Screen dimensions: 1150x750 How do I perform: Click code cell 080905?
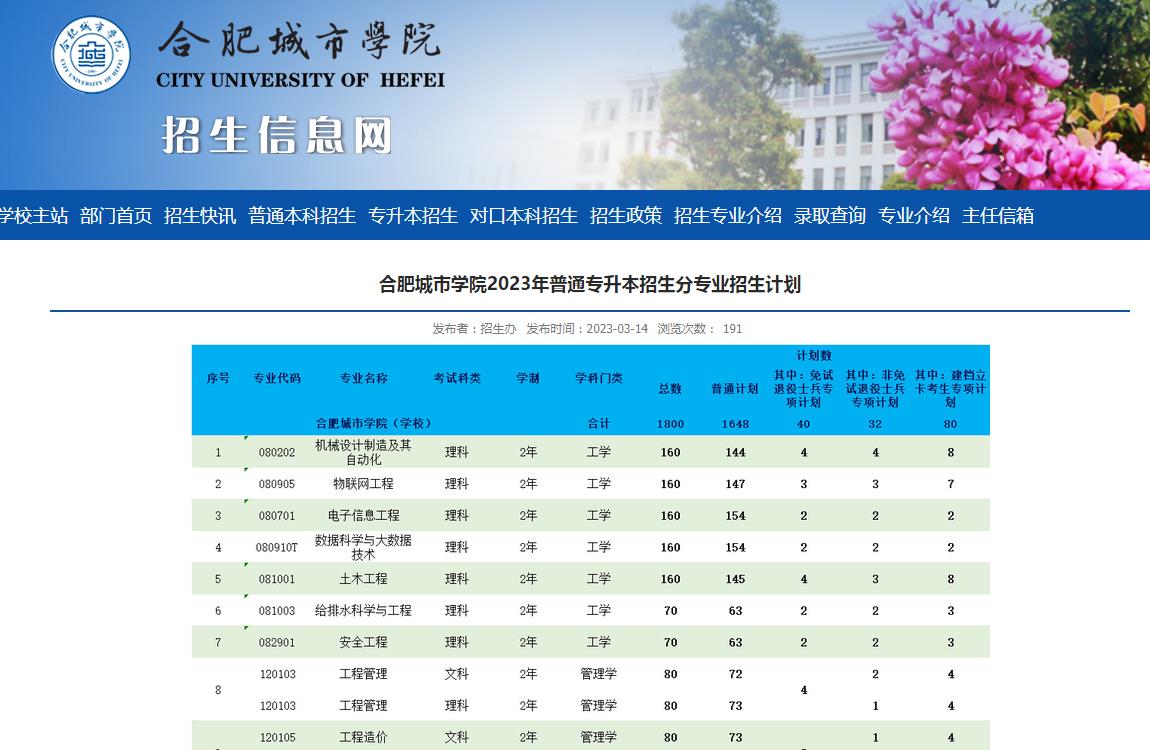tap(277, 484)
